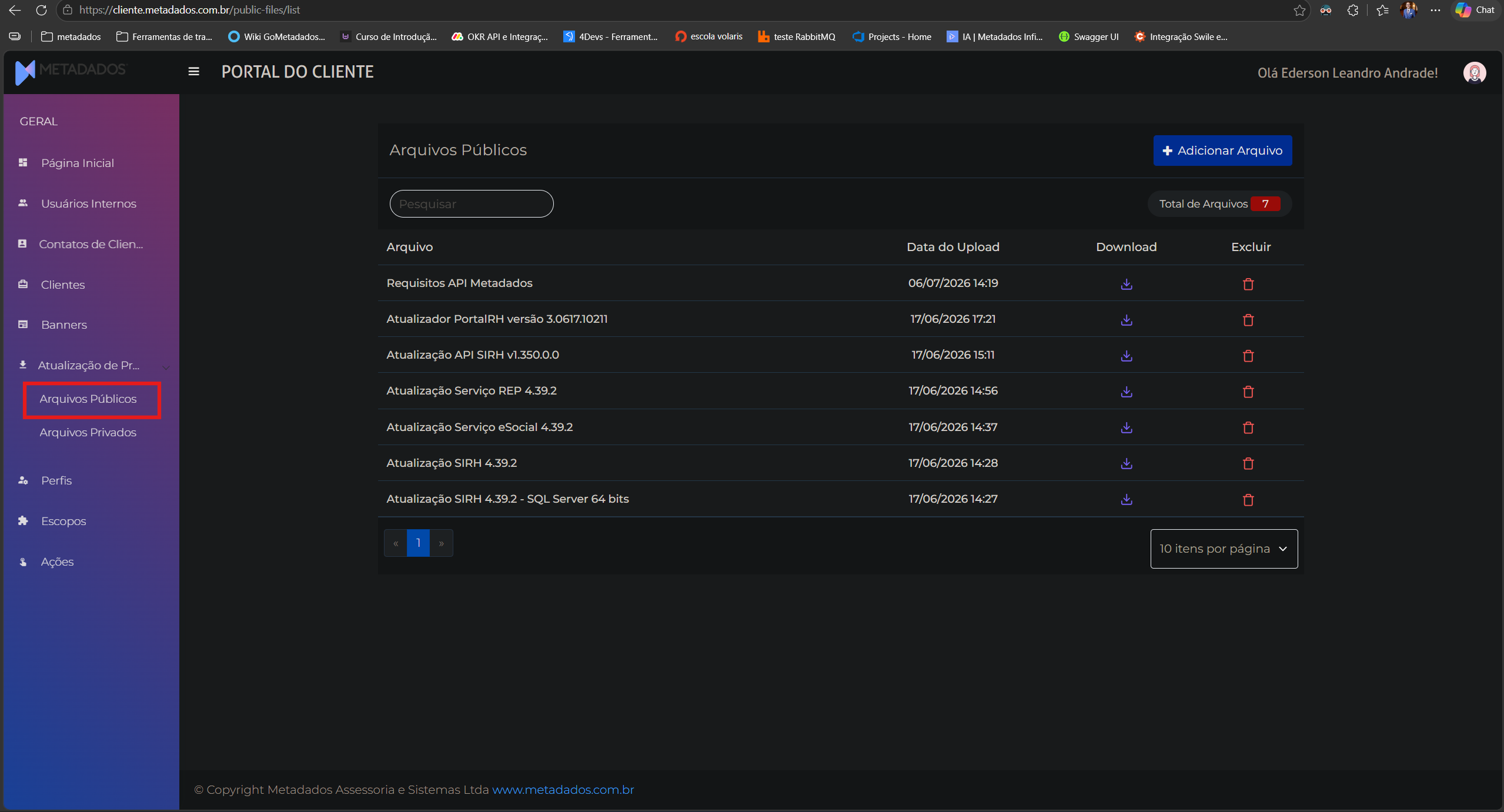This screenshot has height=812, width=1504.
Task: Download the Atualização SIRH 4.39.2 file
Action: [1126, 463]
